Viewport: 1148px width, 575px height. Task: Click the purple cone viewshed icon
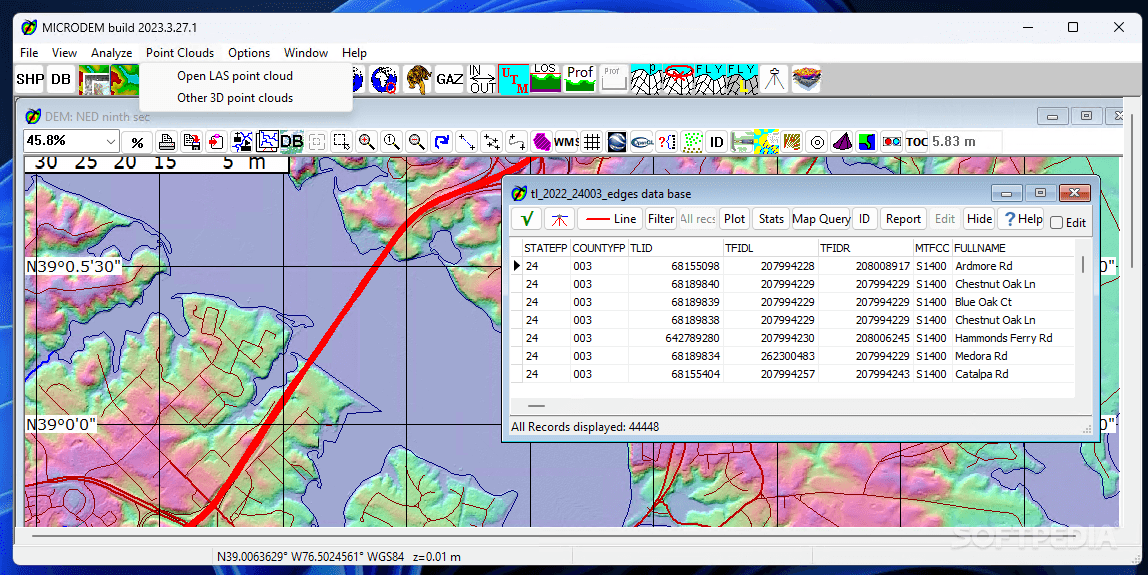click(x=842, y=141)
